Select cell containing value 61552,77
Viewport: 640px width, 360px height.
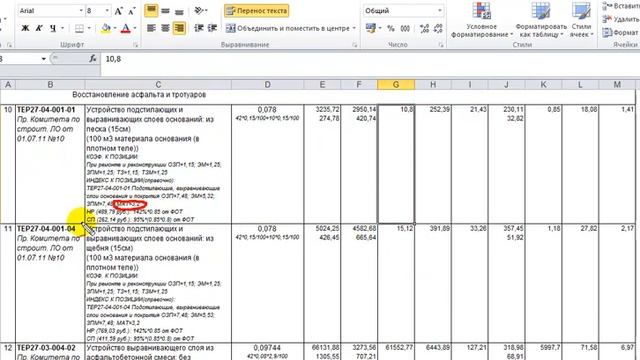(x=396, y=351)
